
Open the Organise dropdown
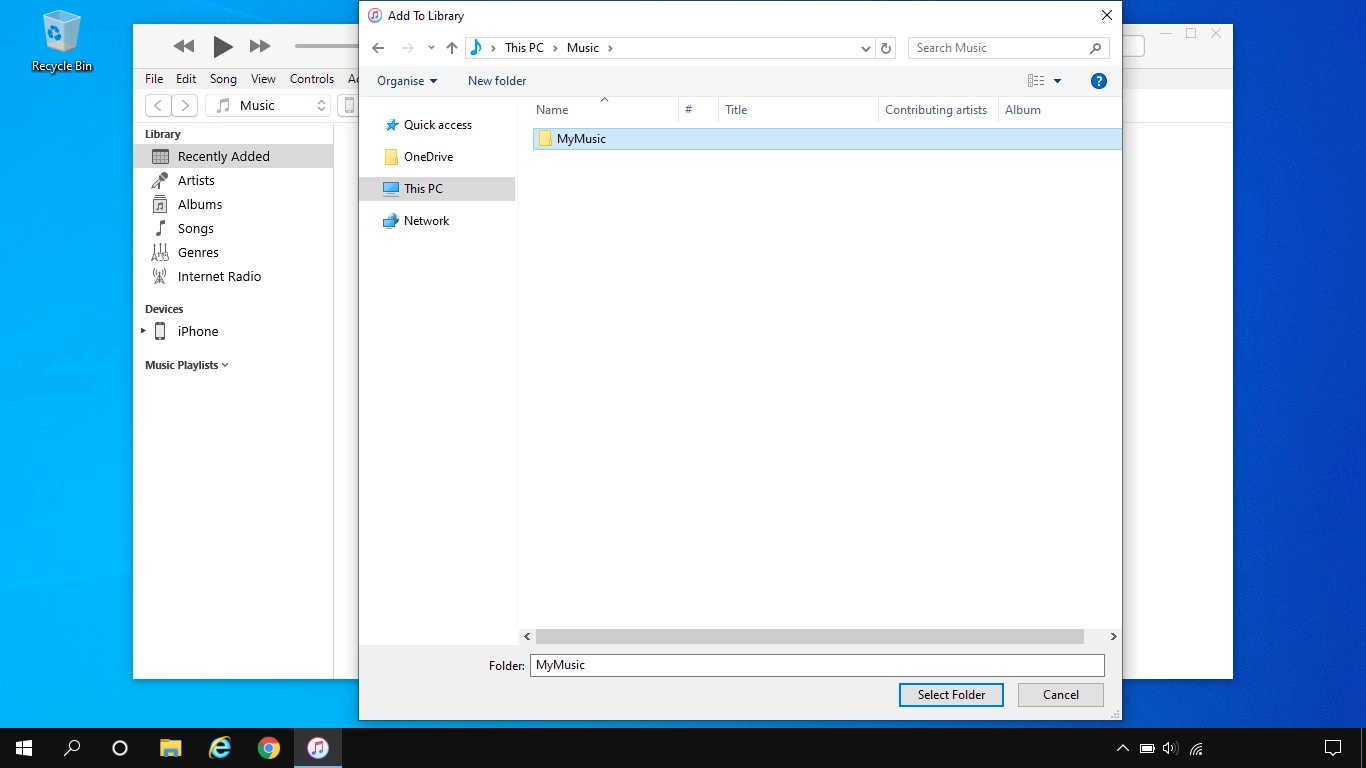coord(406,80)
